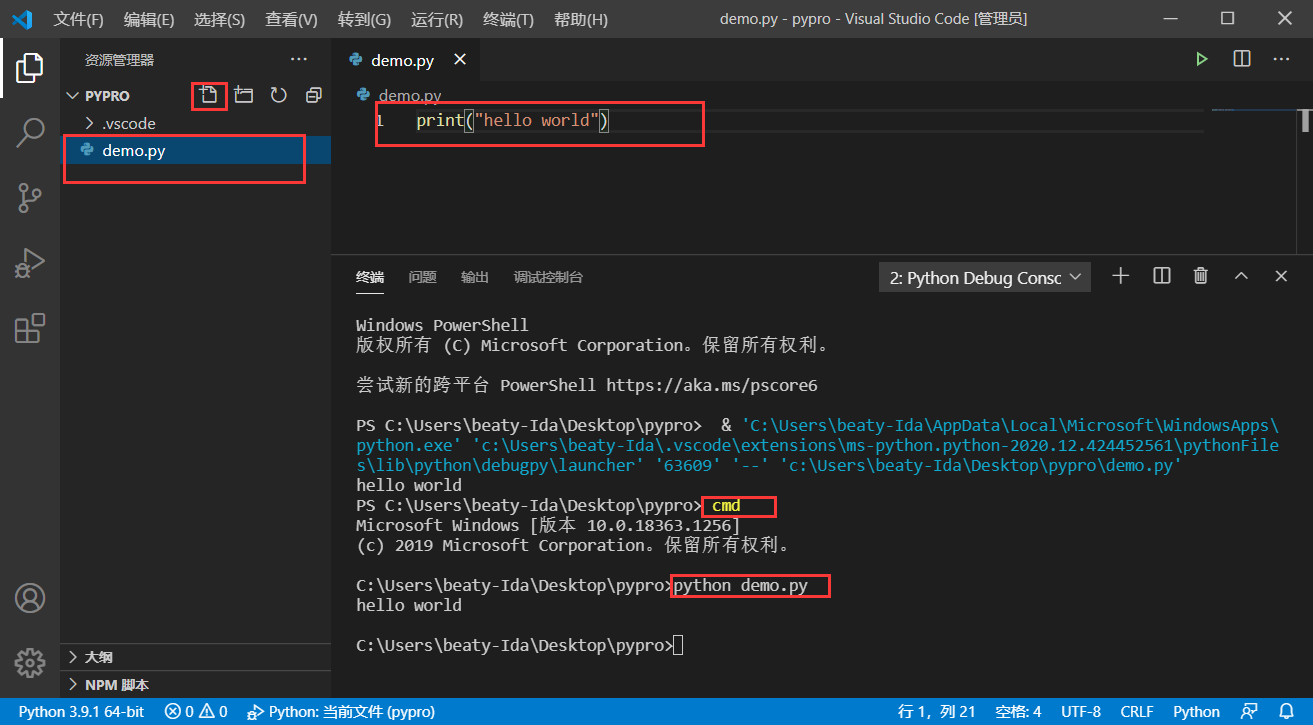This screenshot has height=725, width=1313.
Task: Open the Source Control view
Action: click(29, 198)
